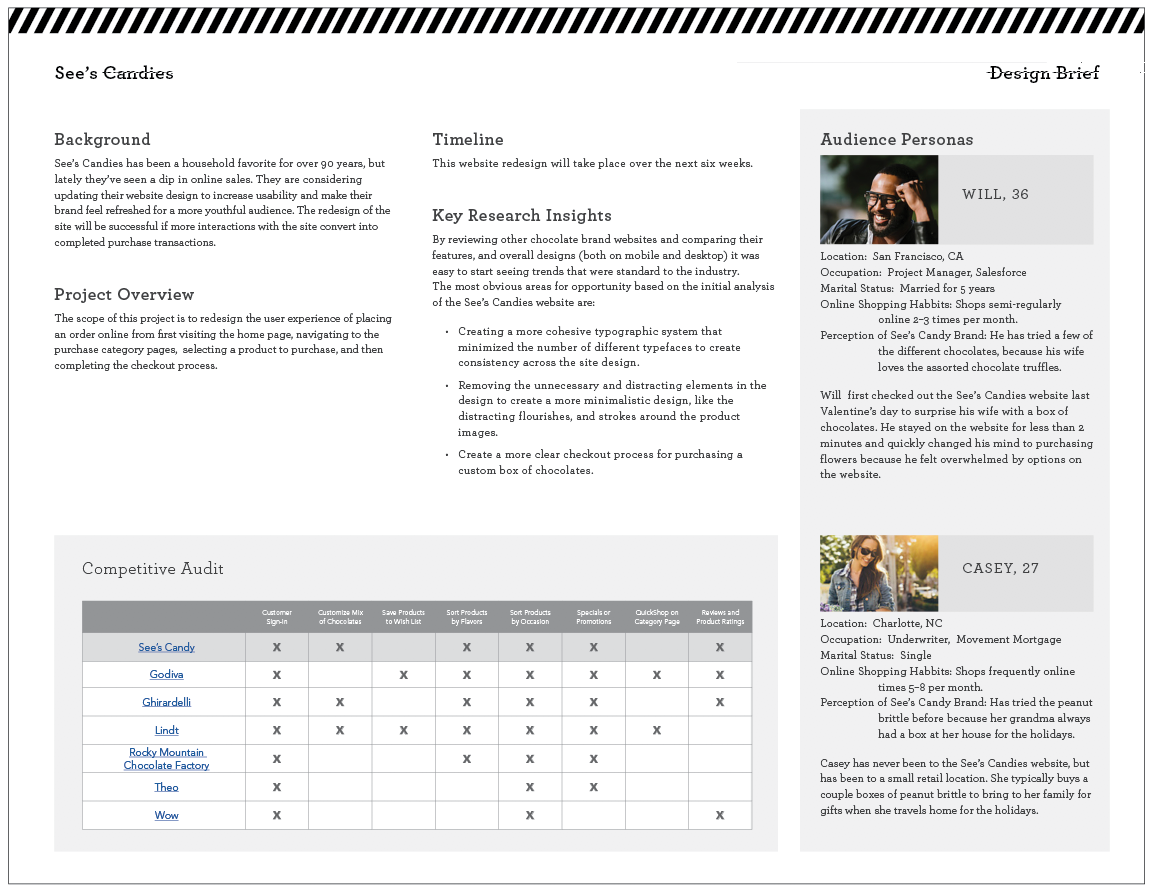Click 'Marital Status: Married for 5 years'
This screenshot has height=892, width=1152.
coord(907,289)
